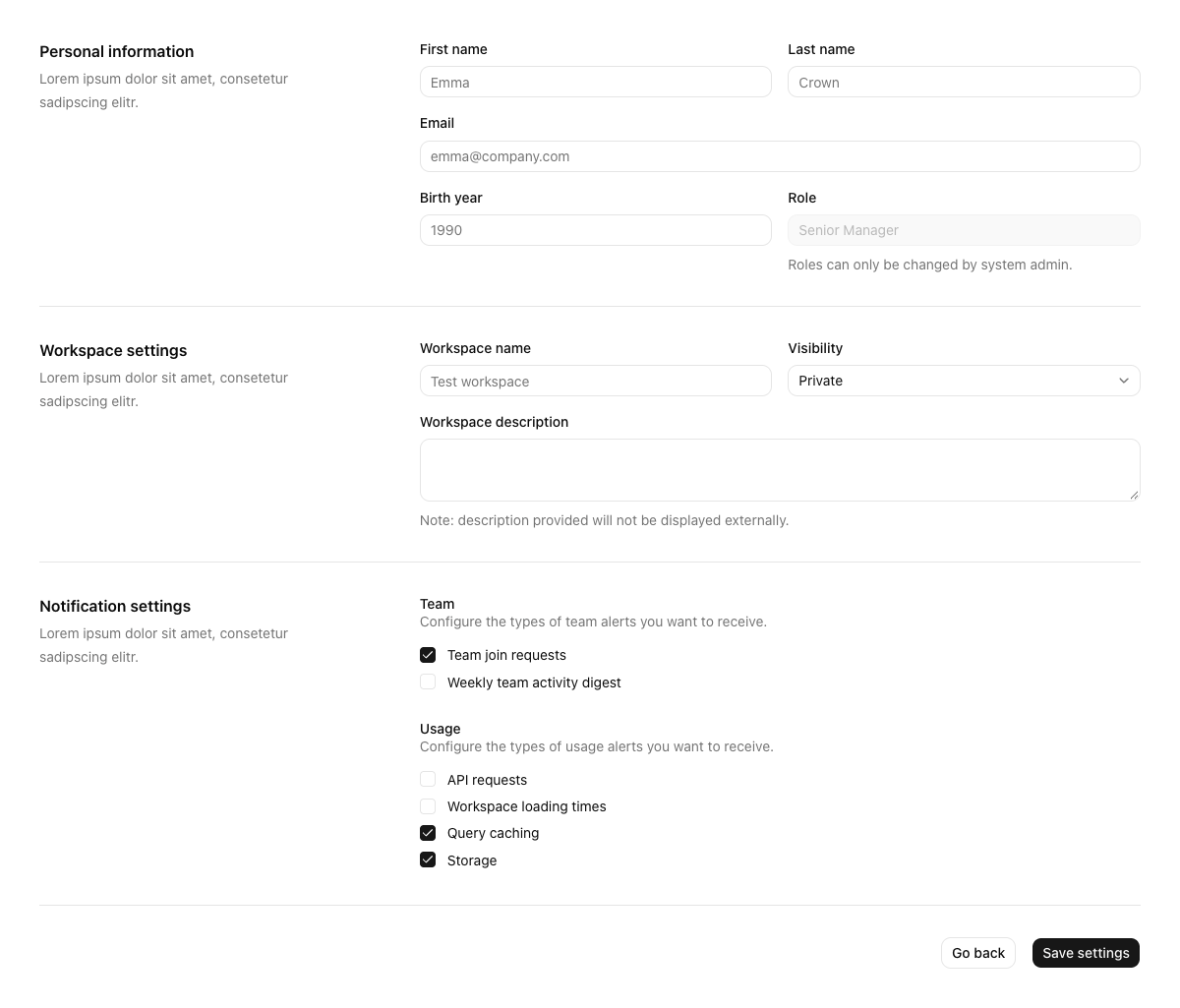Viewport: 1180px width, 1008px height.
Task: Click the First name input field
Action: (595, 82)
